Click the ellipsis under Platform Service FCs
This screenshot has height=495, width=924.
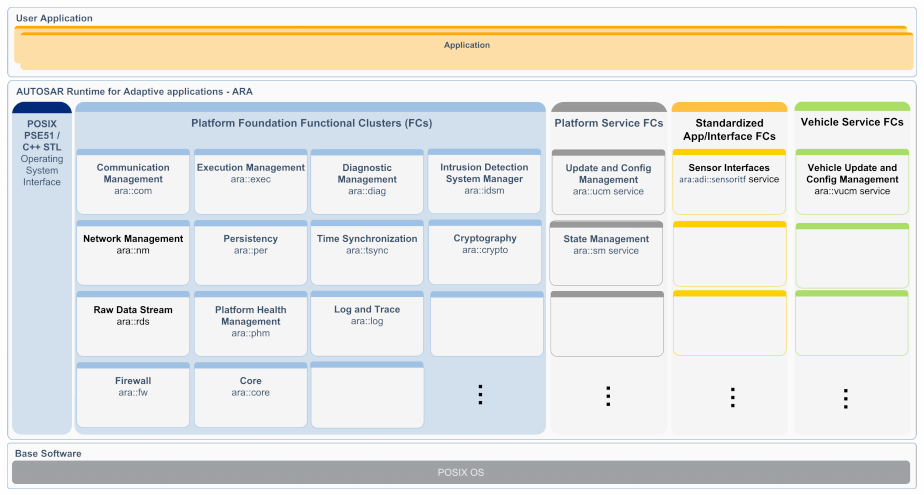pos(608,396)
